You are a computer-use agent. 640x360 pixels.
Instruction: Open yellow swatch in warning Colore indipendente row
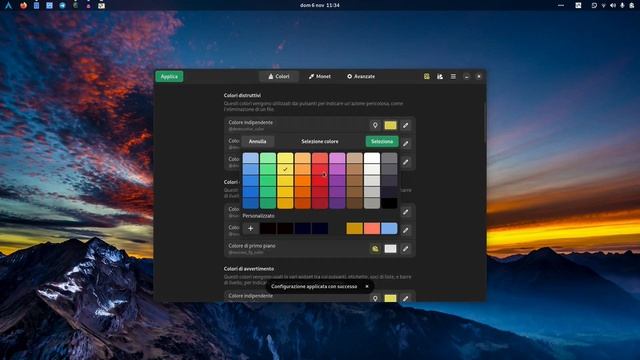coord(390,298)
